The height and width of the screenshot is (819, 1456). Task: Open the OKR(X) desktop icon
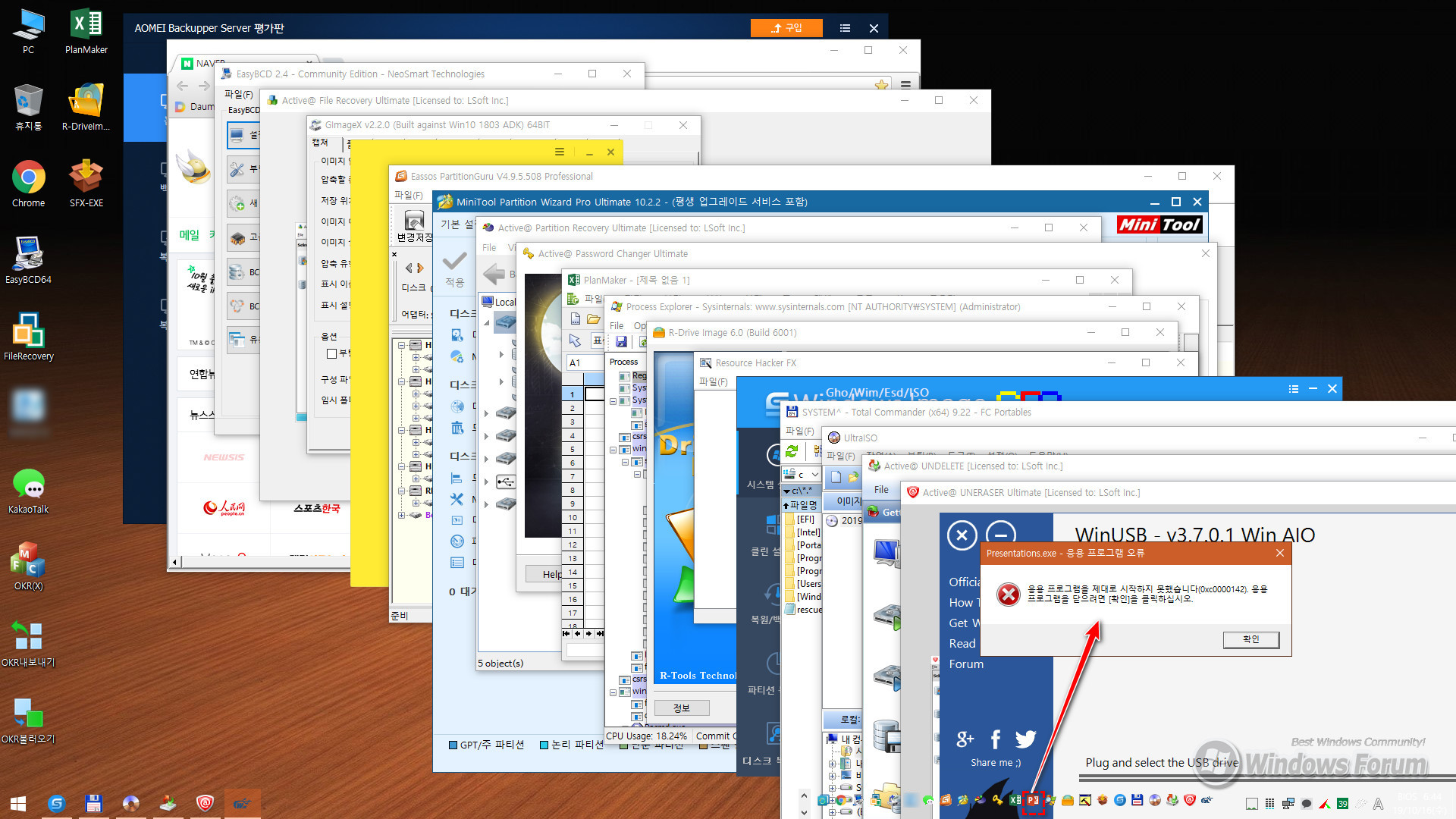(28, 566)
